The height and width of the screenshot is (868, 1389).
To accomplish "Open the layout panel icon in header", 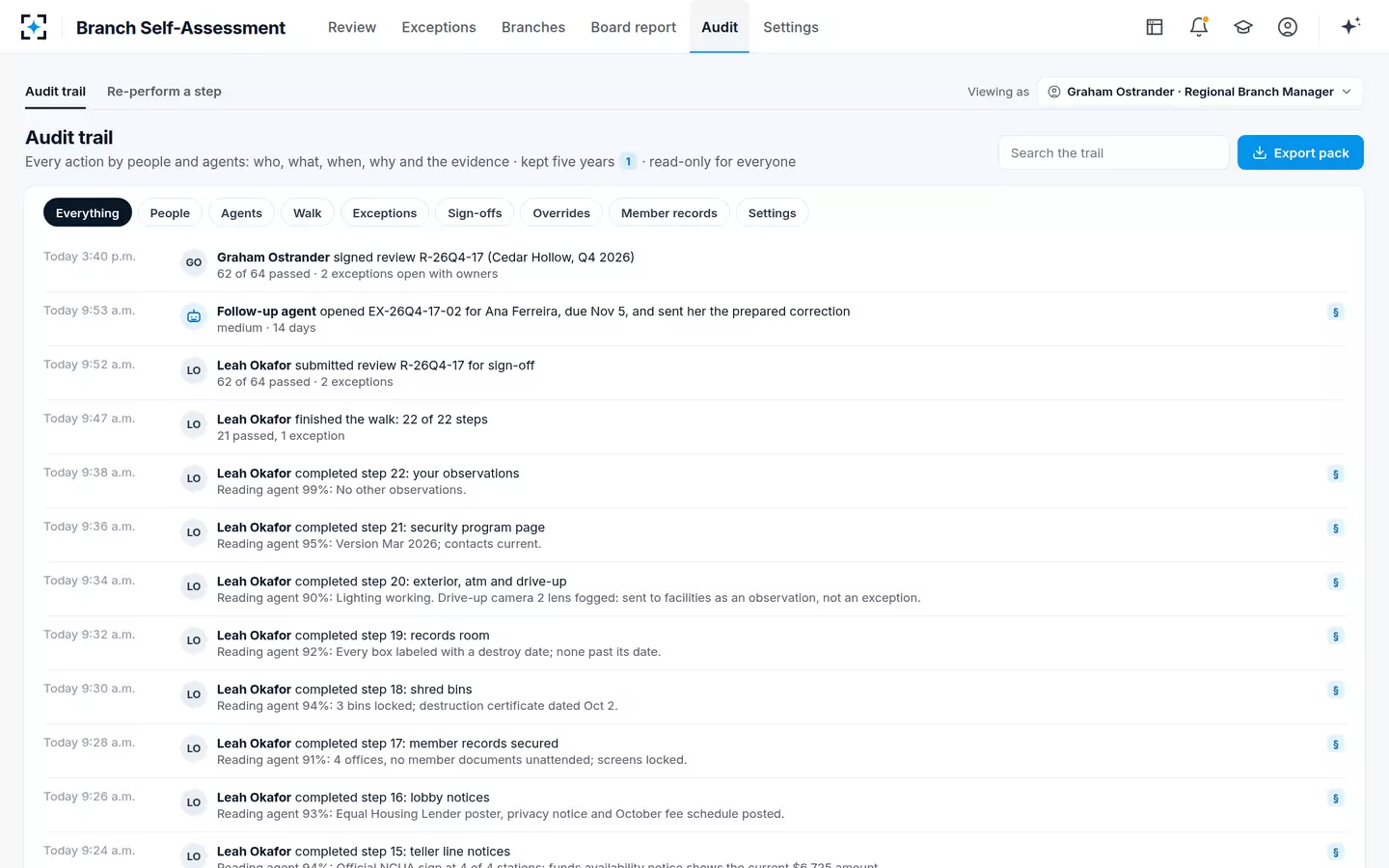I will (x=1155, y=27).
